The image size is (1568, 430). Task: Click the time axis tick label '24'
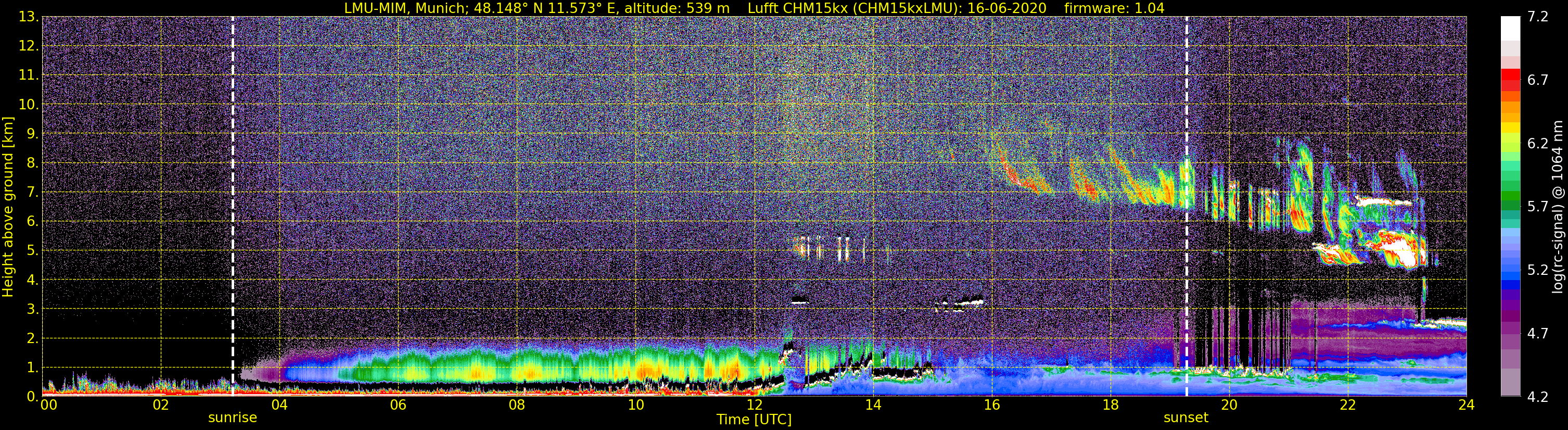coord(1467,405)
